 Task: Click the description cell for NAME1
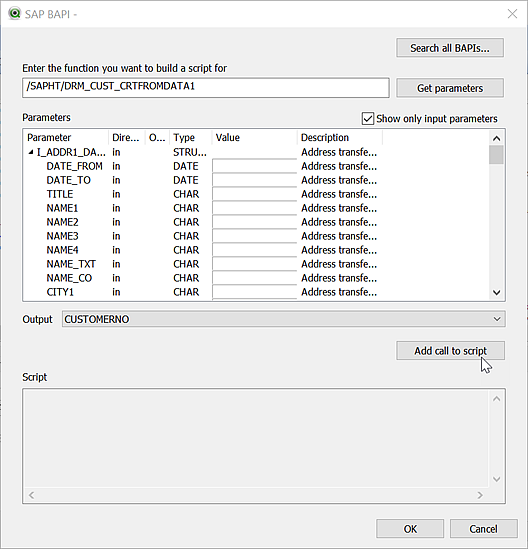(x=339, y=208)
